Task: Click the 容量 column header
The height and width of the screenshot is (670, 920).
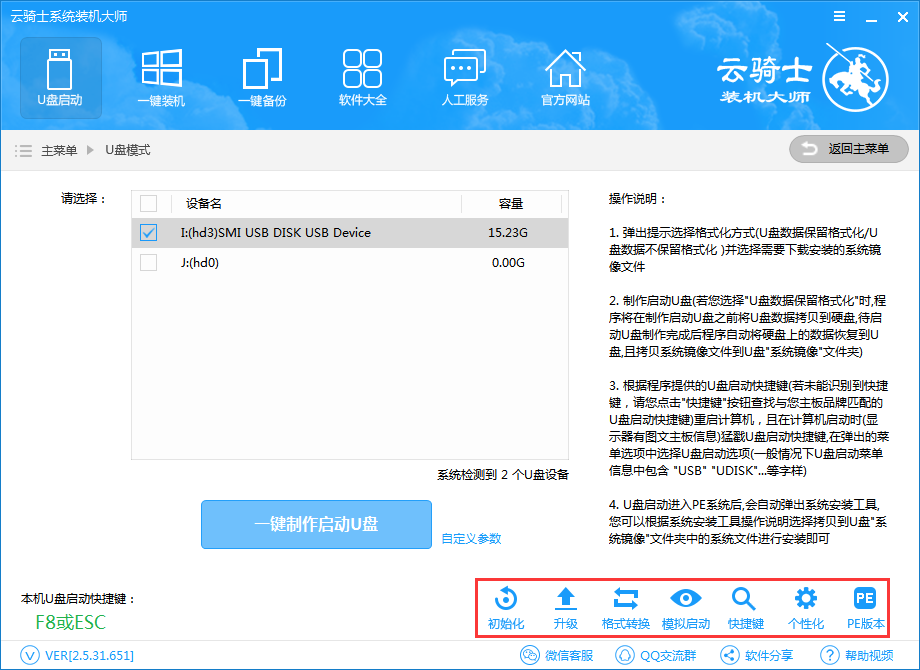Action: 510,204
